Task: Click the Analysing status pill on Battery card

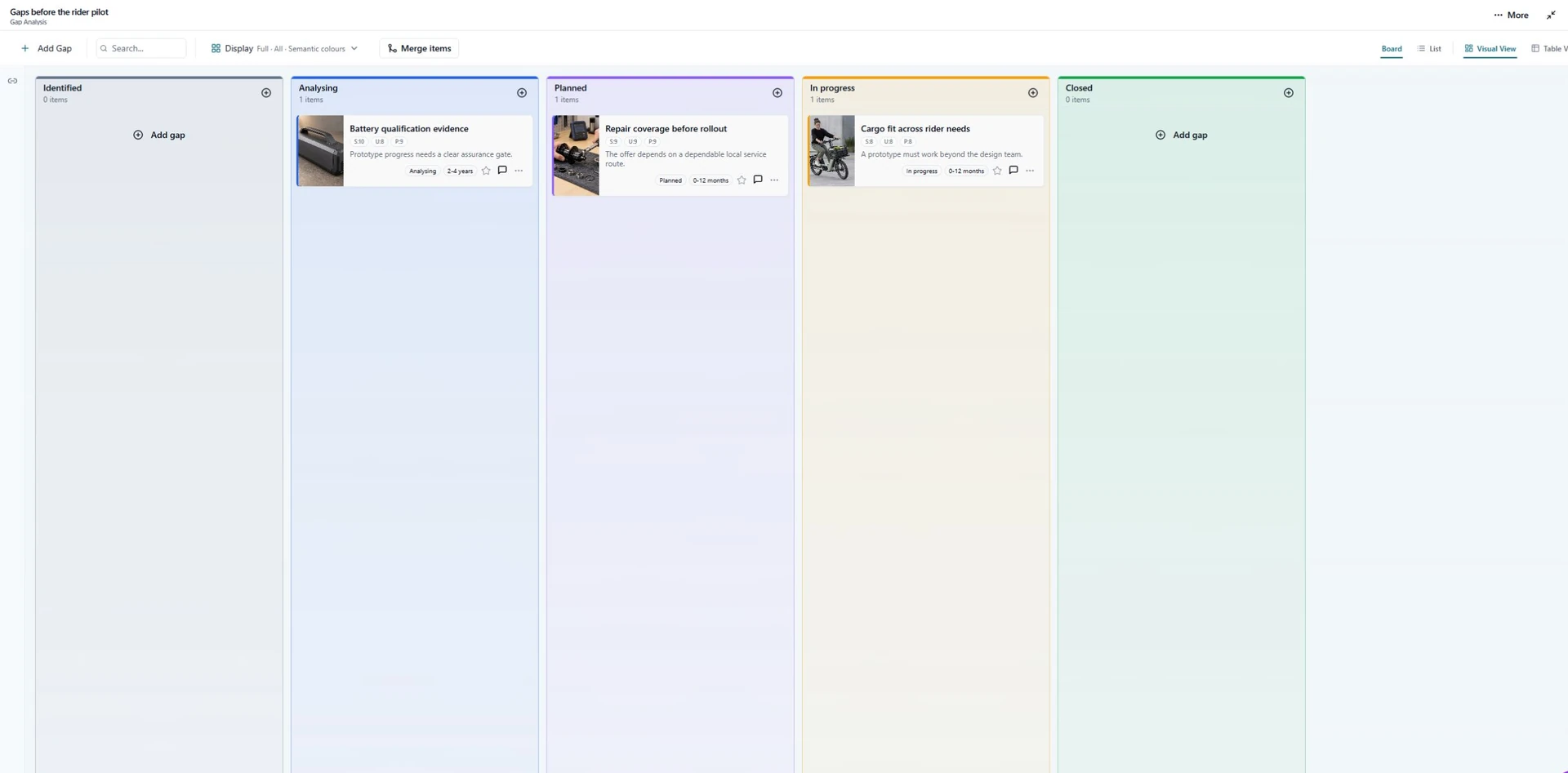Action: [422, 171]
